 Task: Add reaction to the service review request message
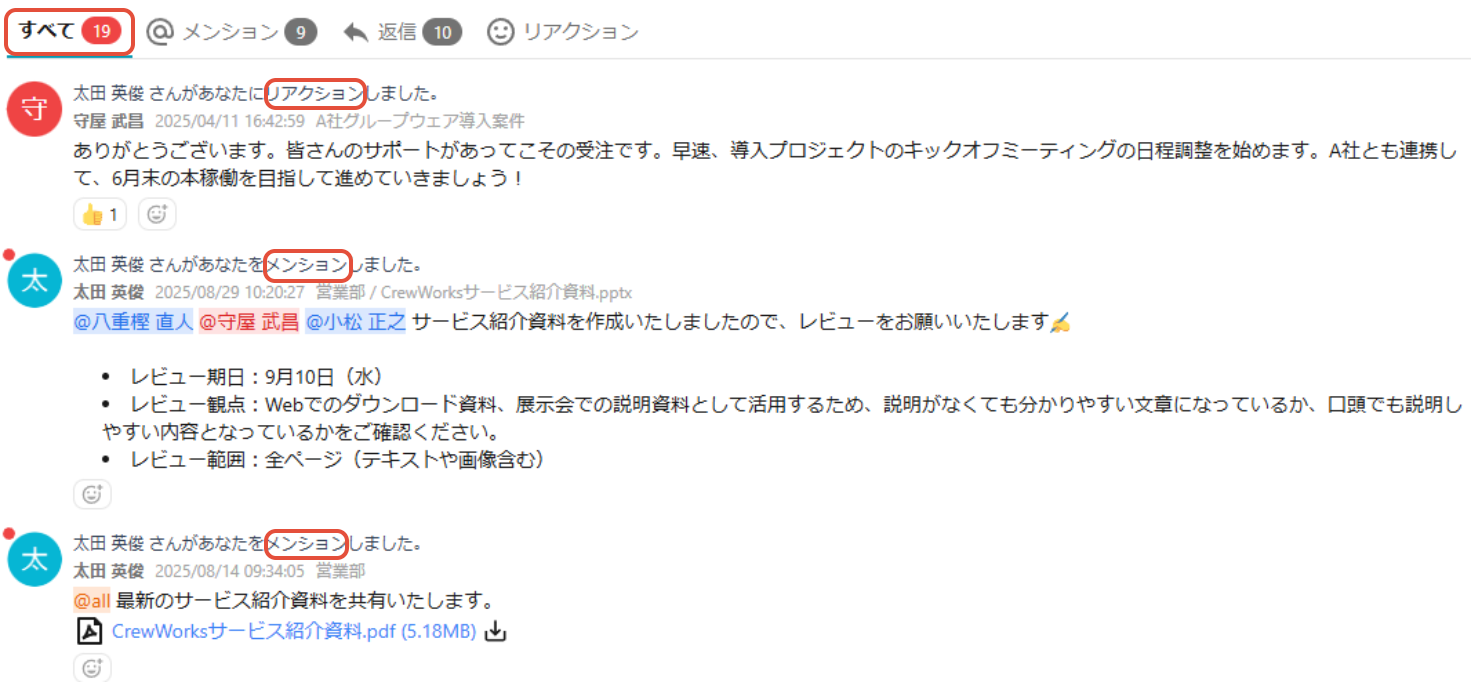click(92, 494)
